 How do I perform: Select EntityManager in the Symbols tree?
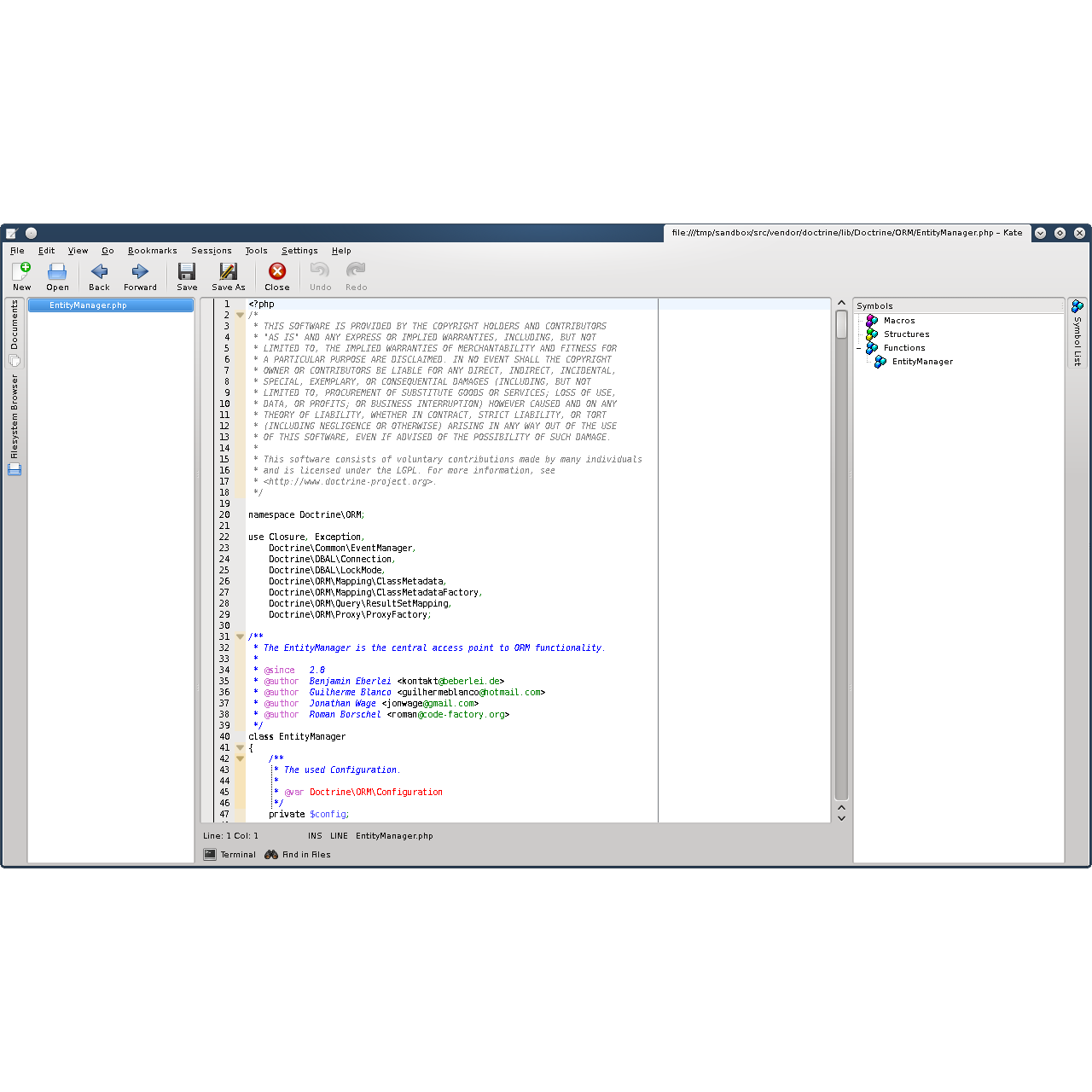pyautogui.click(x=922, y=362)
